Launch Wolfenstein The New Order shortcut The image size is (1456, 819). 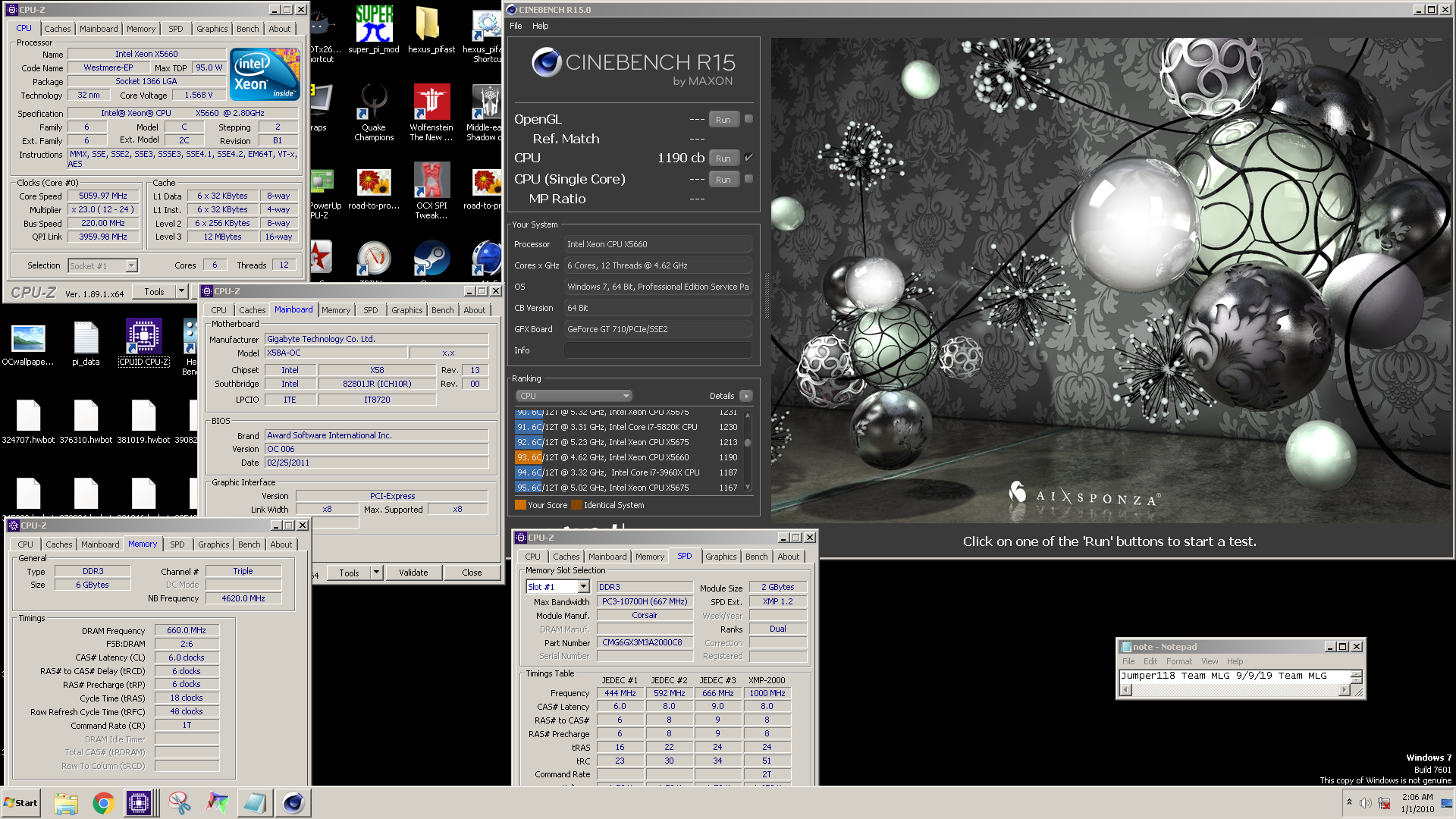[x=431, y=112]
